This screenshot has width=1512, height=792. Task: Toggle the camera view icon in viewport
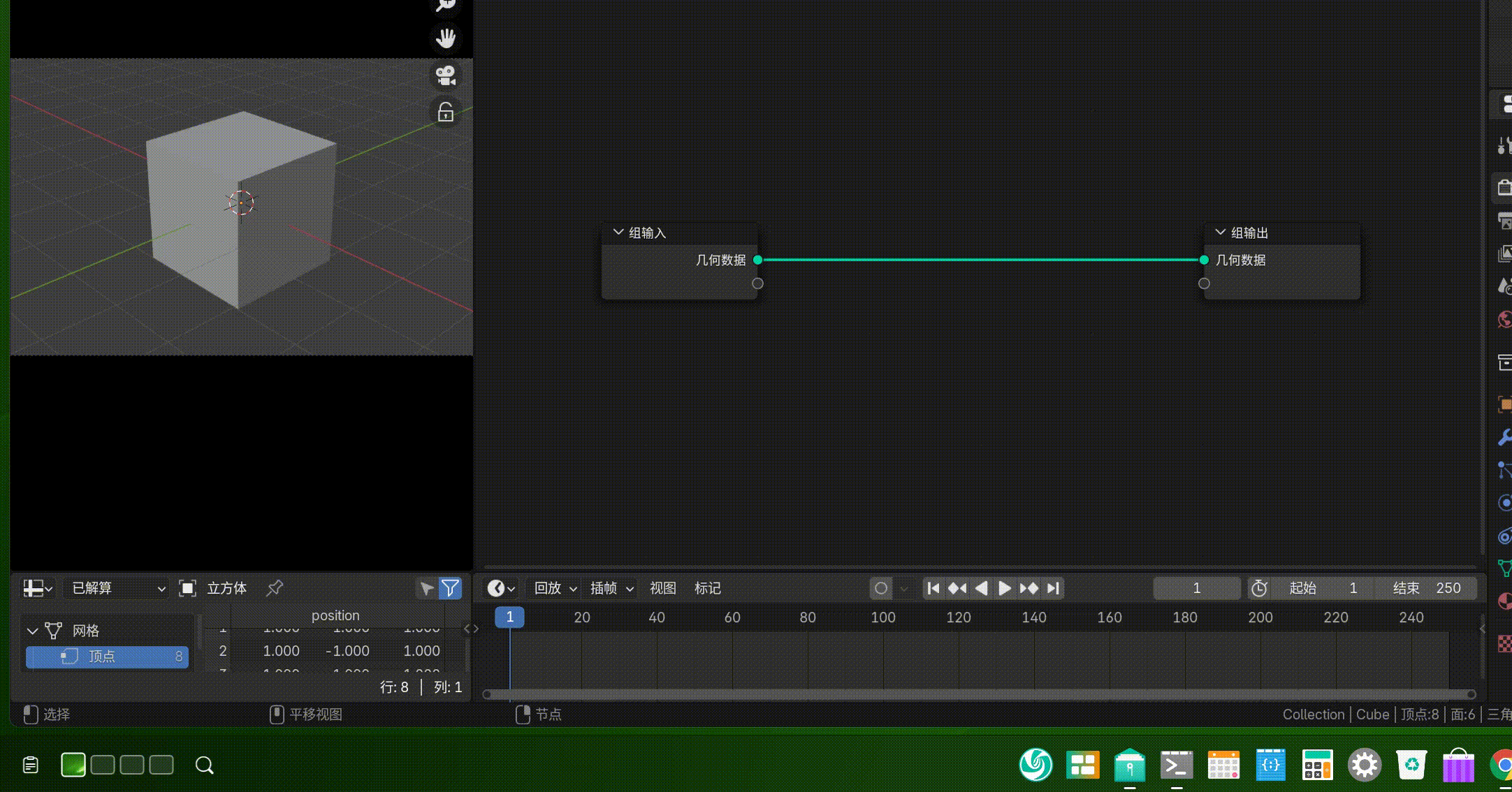tap(446, 75)
